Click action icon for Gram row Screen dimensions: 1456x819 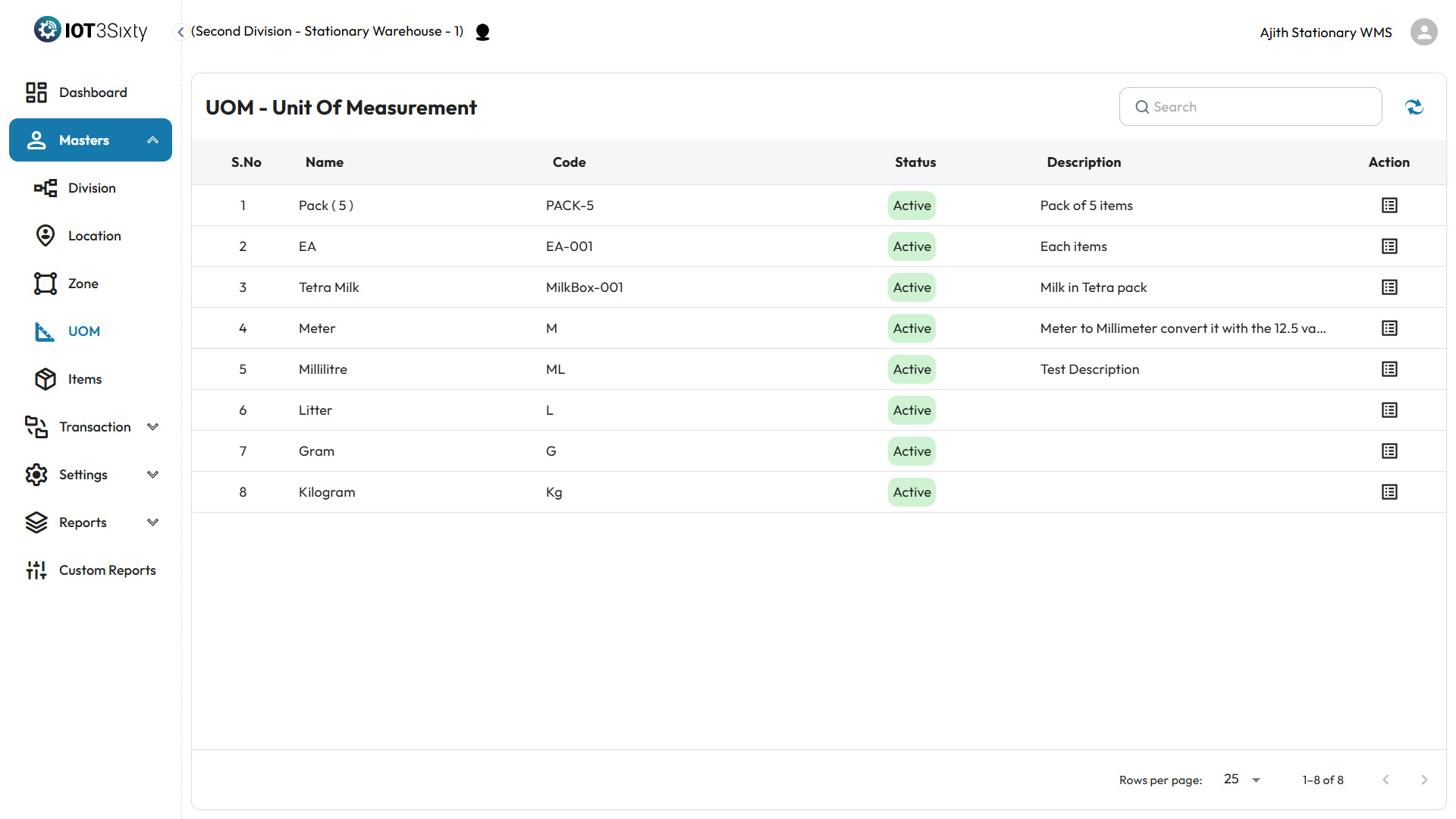pos(1389,451)
